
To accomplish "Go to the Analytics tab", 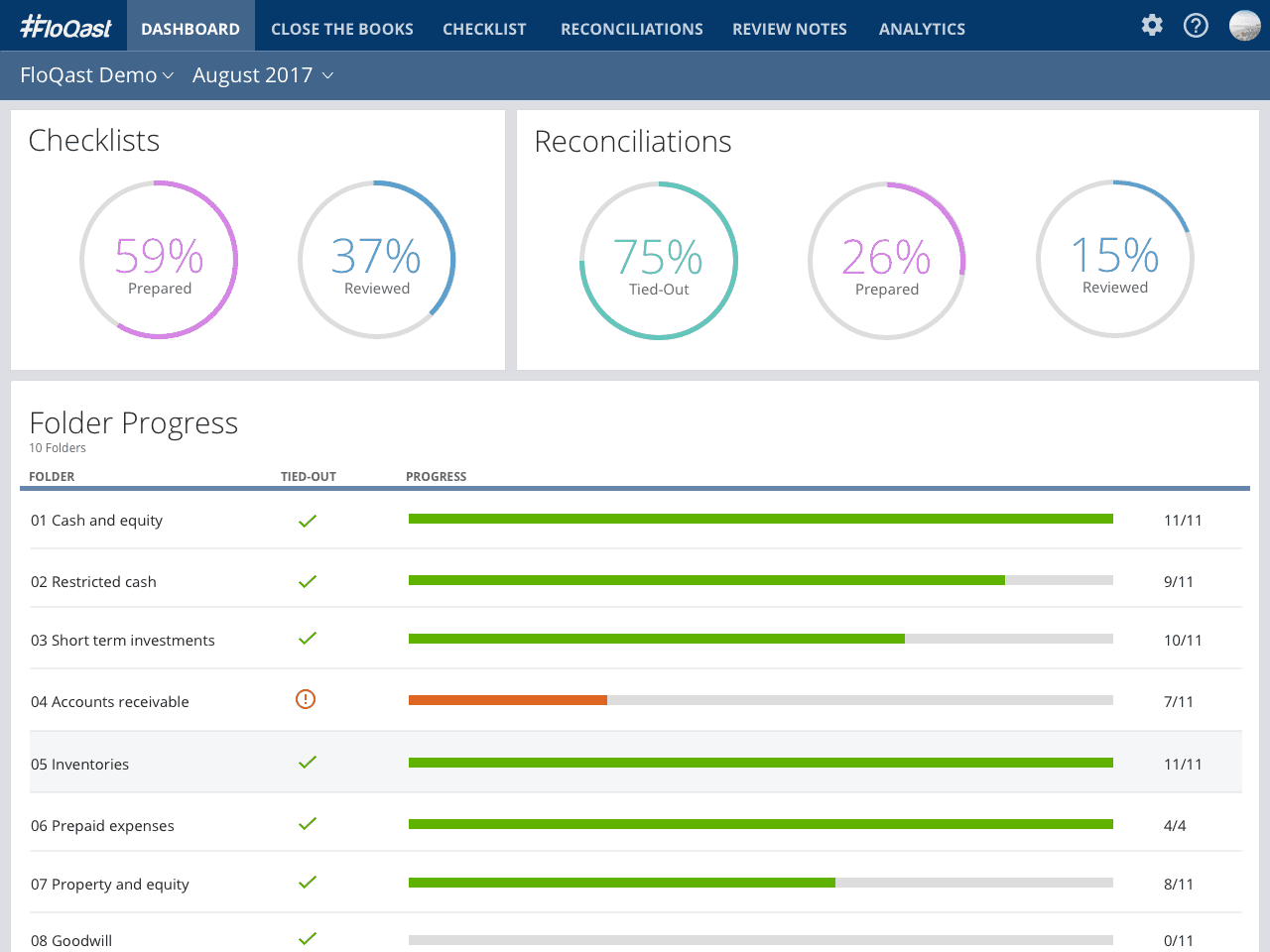I will tap(922, 29).
